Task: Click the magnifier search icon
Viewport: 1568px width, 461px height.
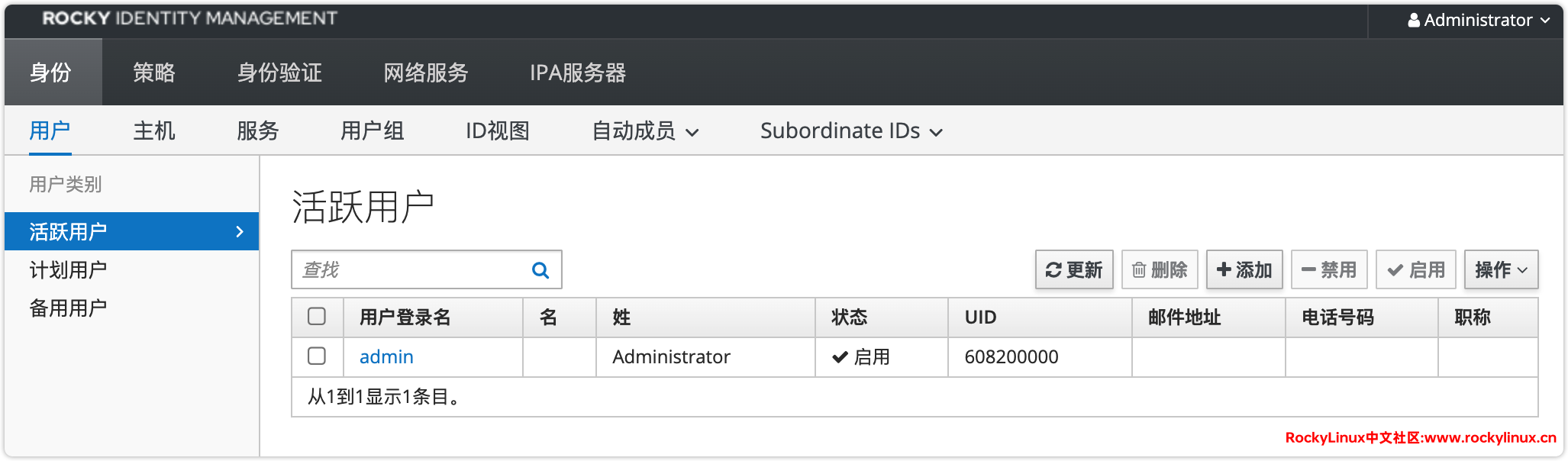Action: click(x=540, y=270)
